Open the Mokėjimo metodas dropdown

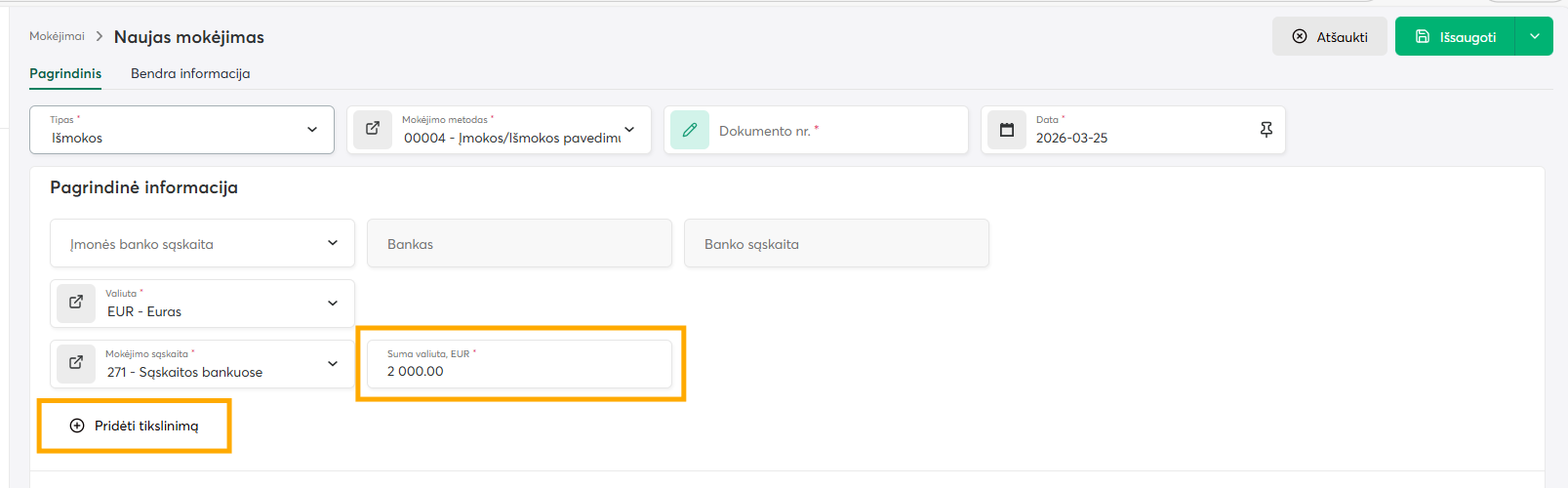click(x=629, y=130)
